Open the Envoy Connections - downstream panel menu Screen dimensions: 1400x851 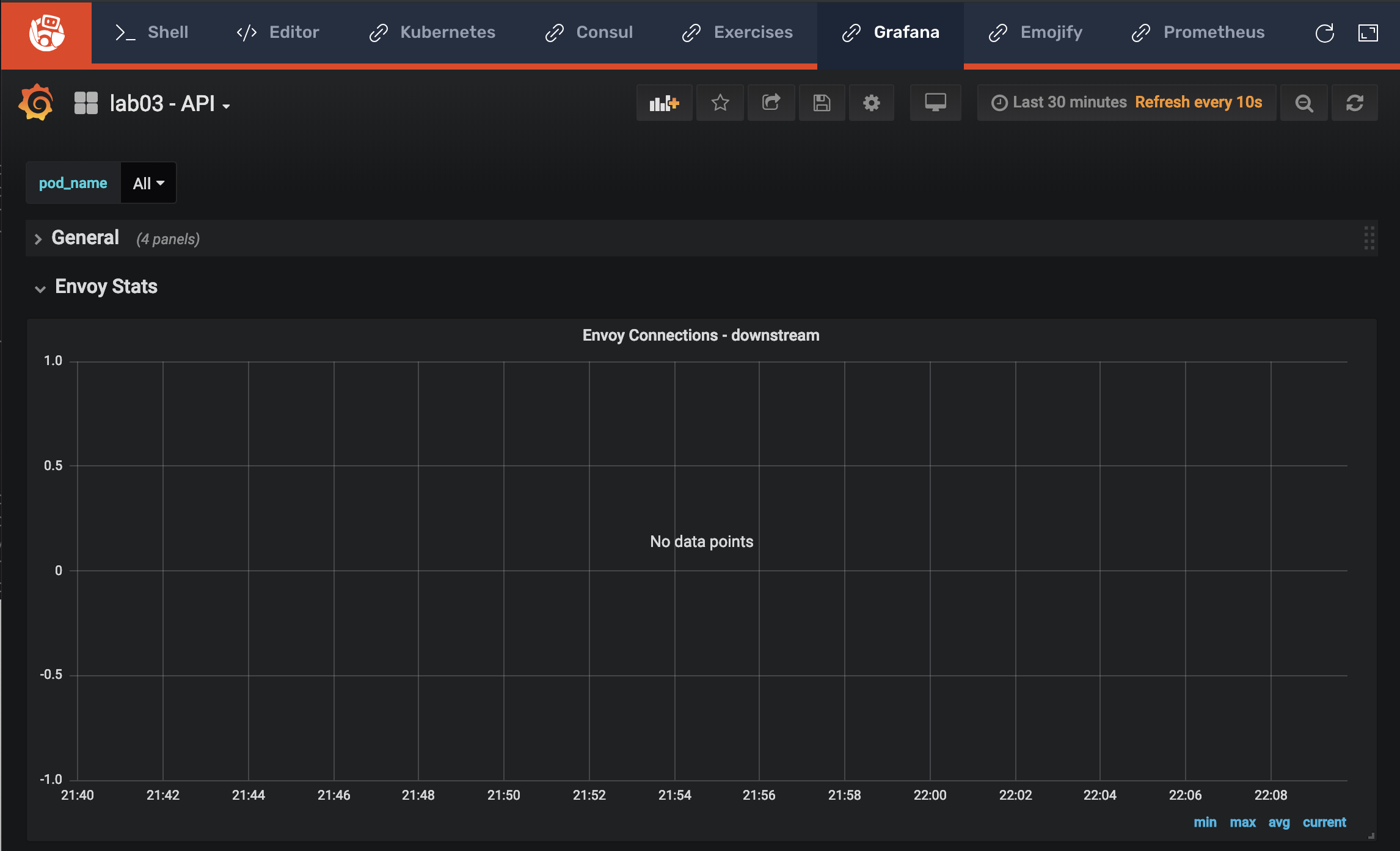point(701,335)
